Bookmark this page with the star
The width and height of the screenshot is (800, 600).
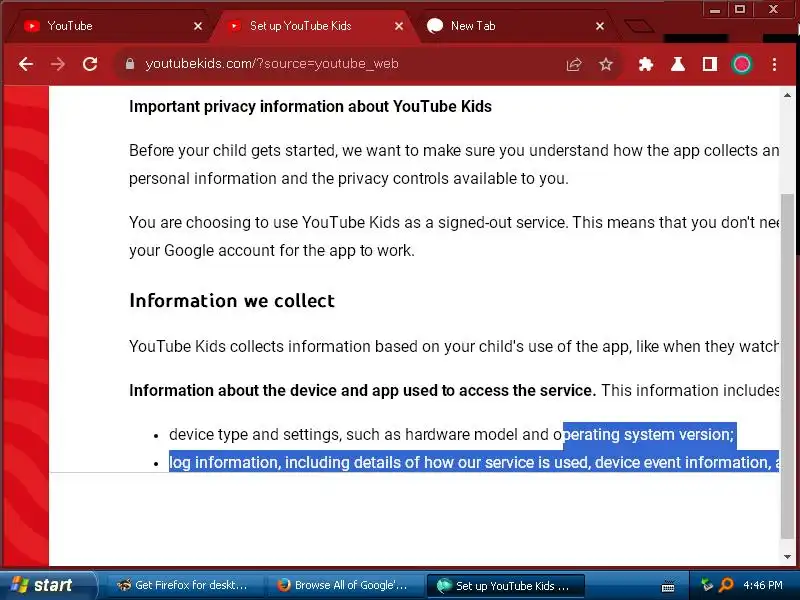pos(606,64)
